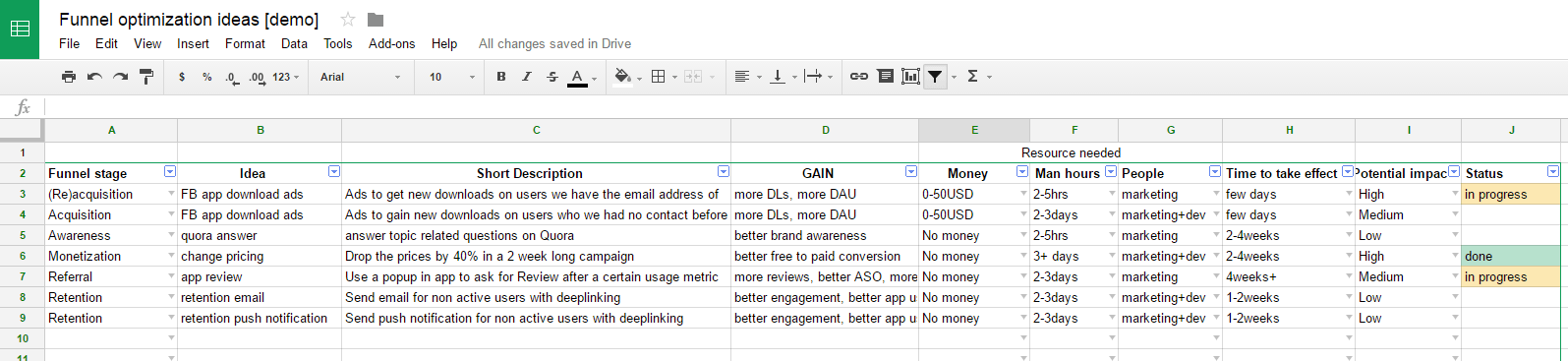This screenshot has width=1568, height=361.
Task: Open the Tools menu
Action: pos(337,43)
